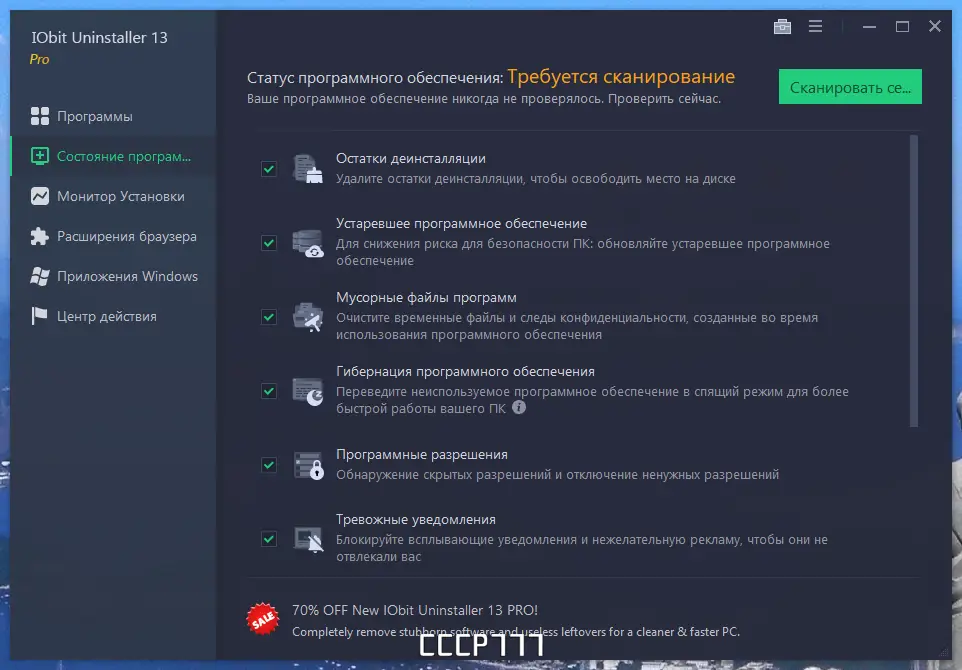The width and height of the screenshot is (962, 670).
Task: Open the hamburger menu at the top right
Action: click(x=815, y=26)
